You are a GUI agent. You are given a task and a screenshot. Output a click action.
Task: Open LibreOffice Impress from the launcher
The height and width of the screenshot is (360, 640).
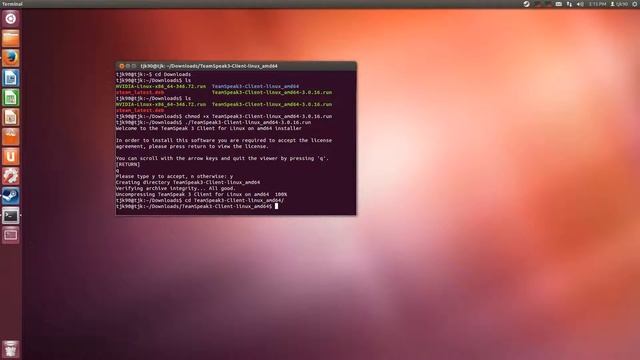11,117
